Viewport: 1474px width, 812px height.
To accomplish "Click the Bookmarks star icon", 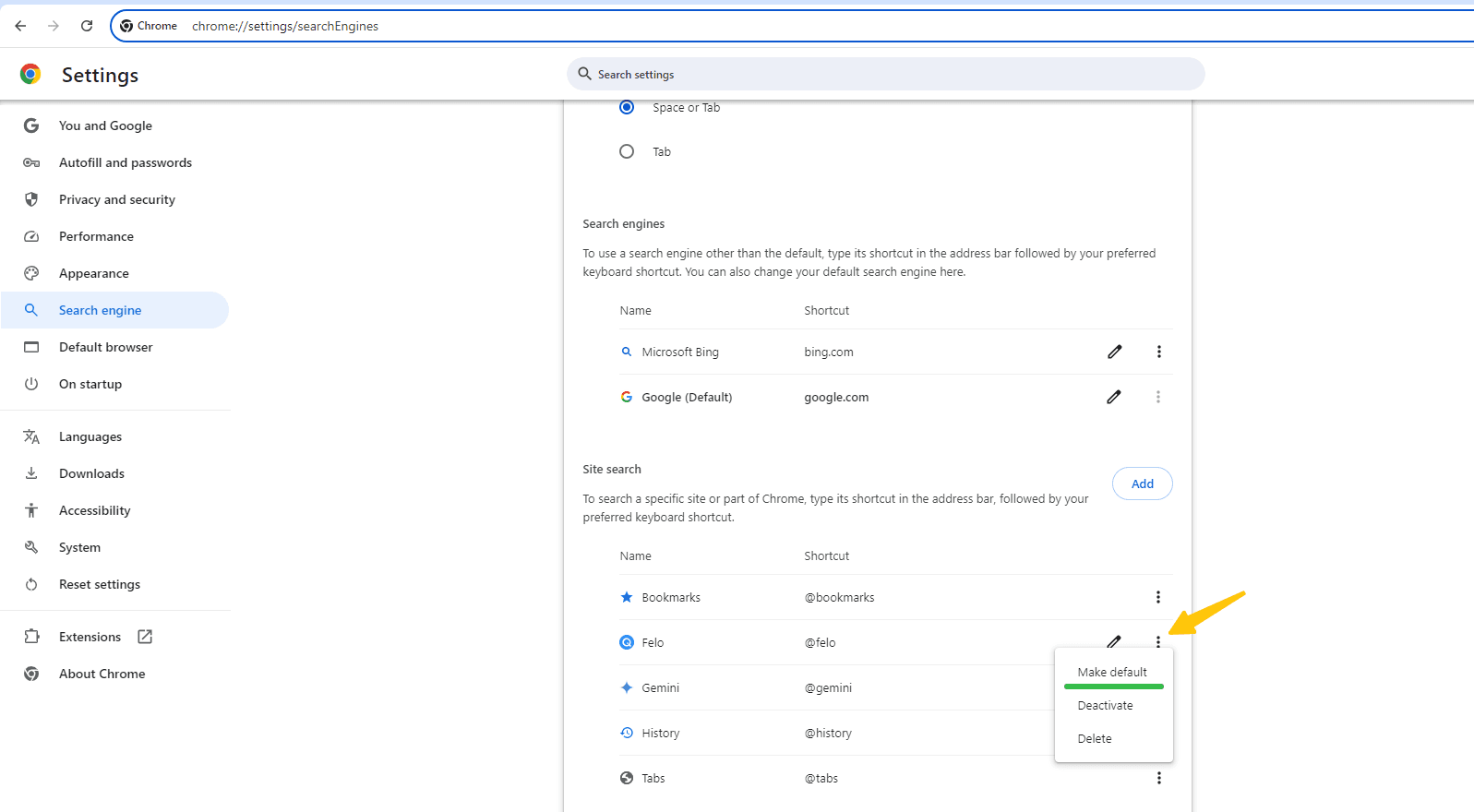I will tap(627, 597).
